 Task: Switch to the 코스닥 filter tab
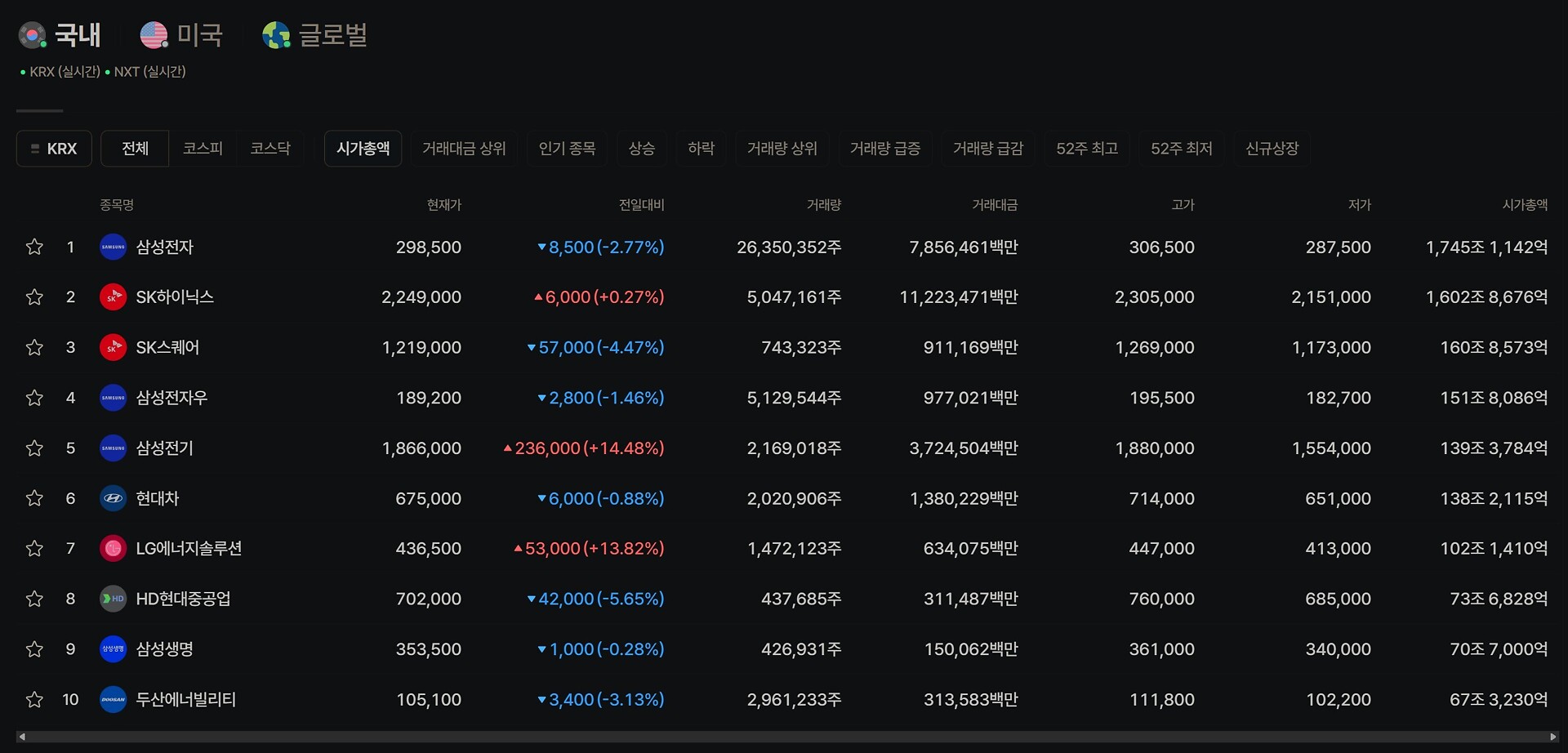click(x=270, y=149)
